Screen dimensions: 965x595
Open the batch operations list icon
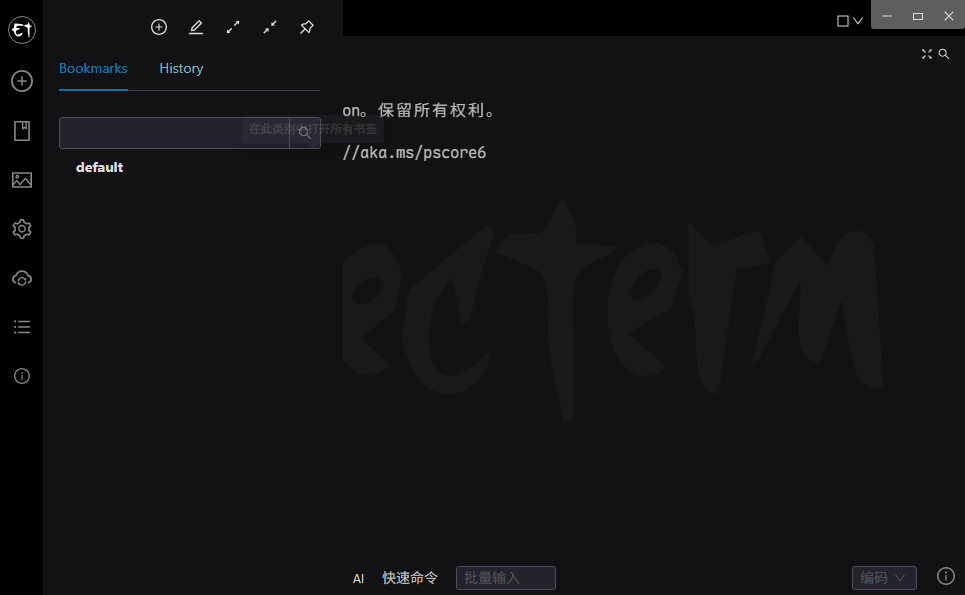(x=21, y=327)
